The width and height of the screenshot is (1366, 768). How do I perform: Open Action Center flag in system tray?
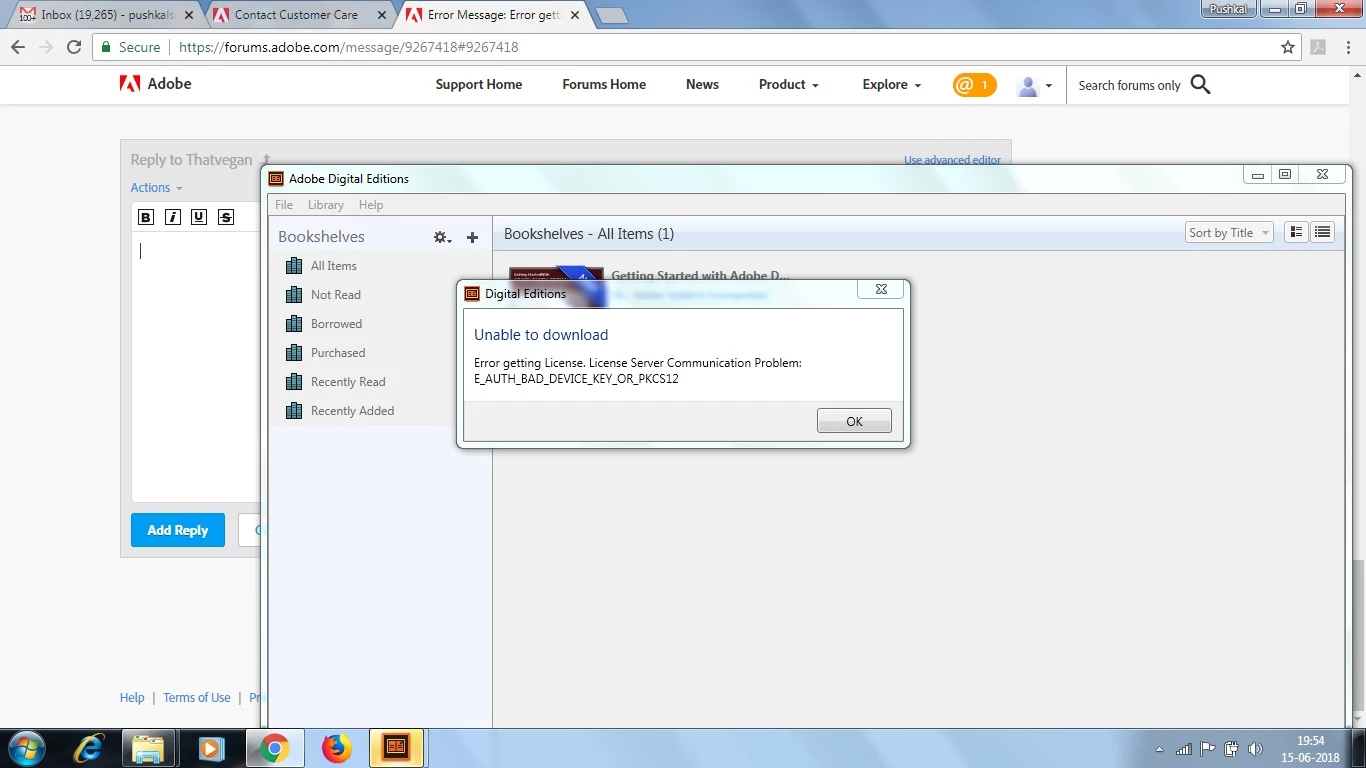[1208, 749]
